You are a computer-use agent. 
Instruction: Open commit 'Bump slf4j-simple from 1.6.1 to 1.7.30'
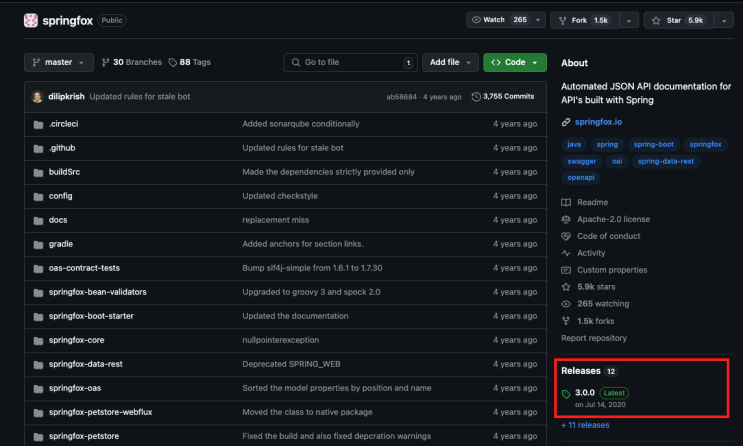312,268
